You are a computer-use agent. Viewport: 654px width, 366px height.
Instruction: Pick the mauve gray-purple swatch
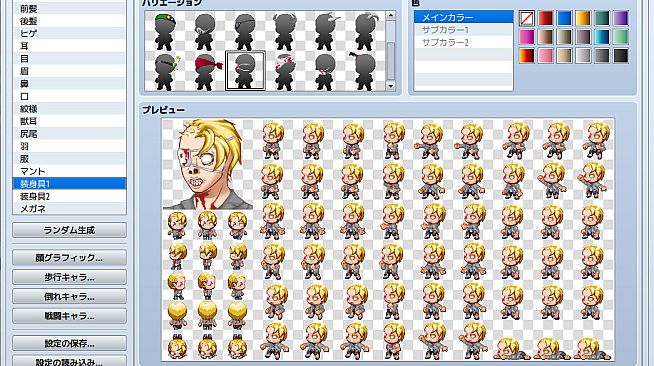pos(583,37)
